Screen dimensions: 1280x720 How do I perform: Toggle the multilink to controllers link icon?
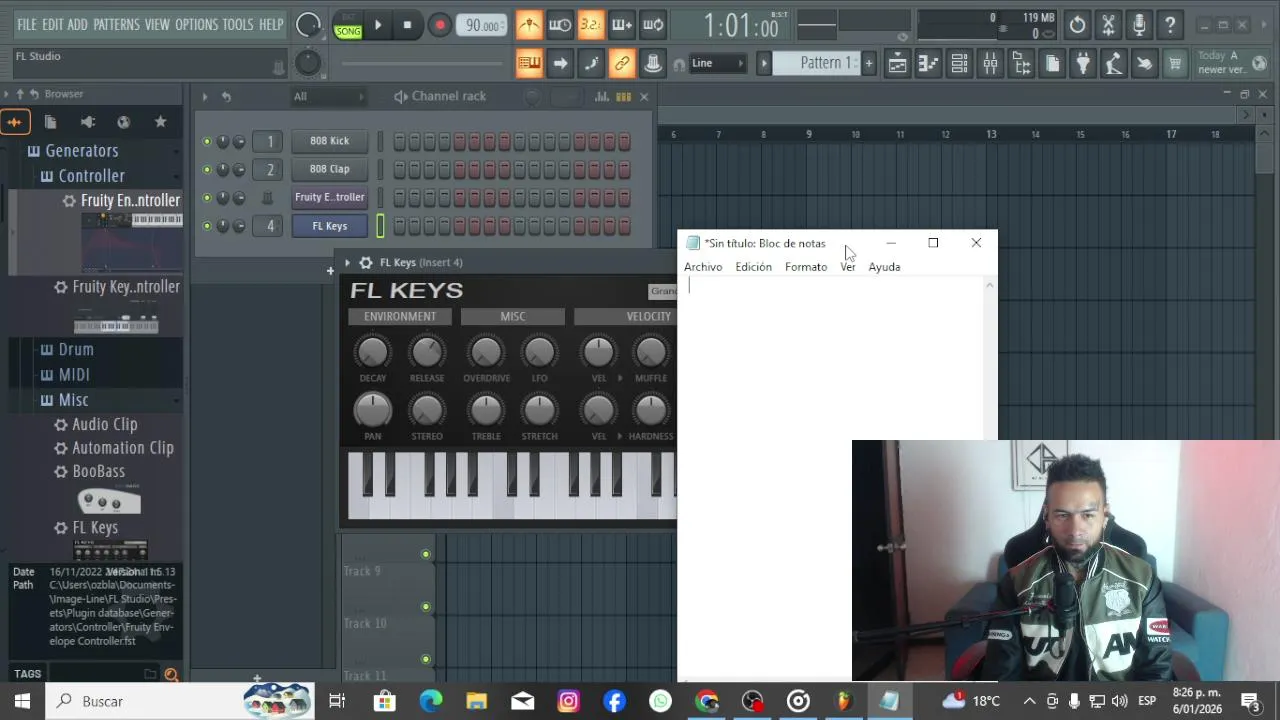622,64
